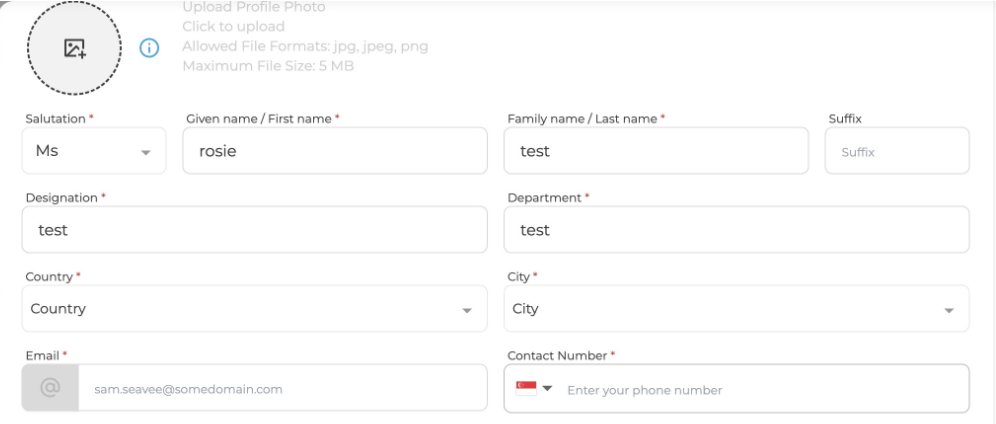Click the Email address input field
This screenshot has height=424, width=996.
280,389
